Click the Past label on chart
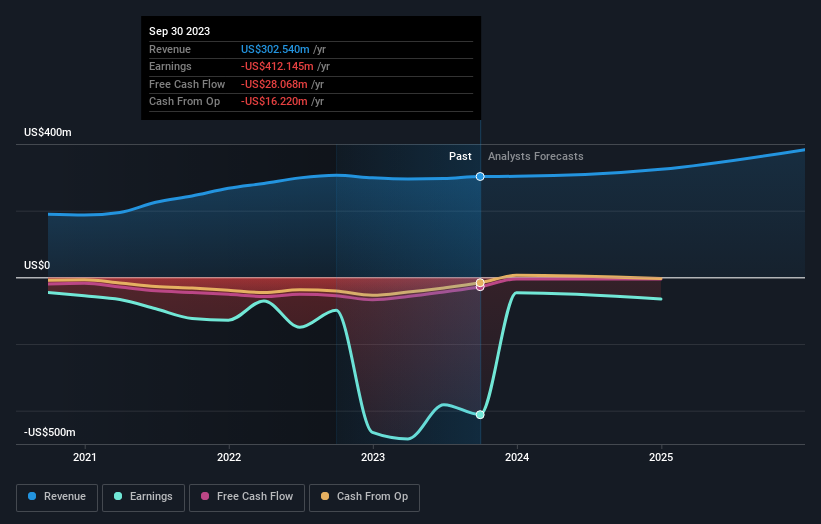Screen dimensions: 821x524 pos(460,156)
